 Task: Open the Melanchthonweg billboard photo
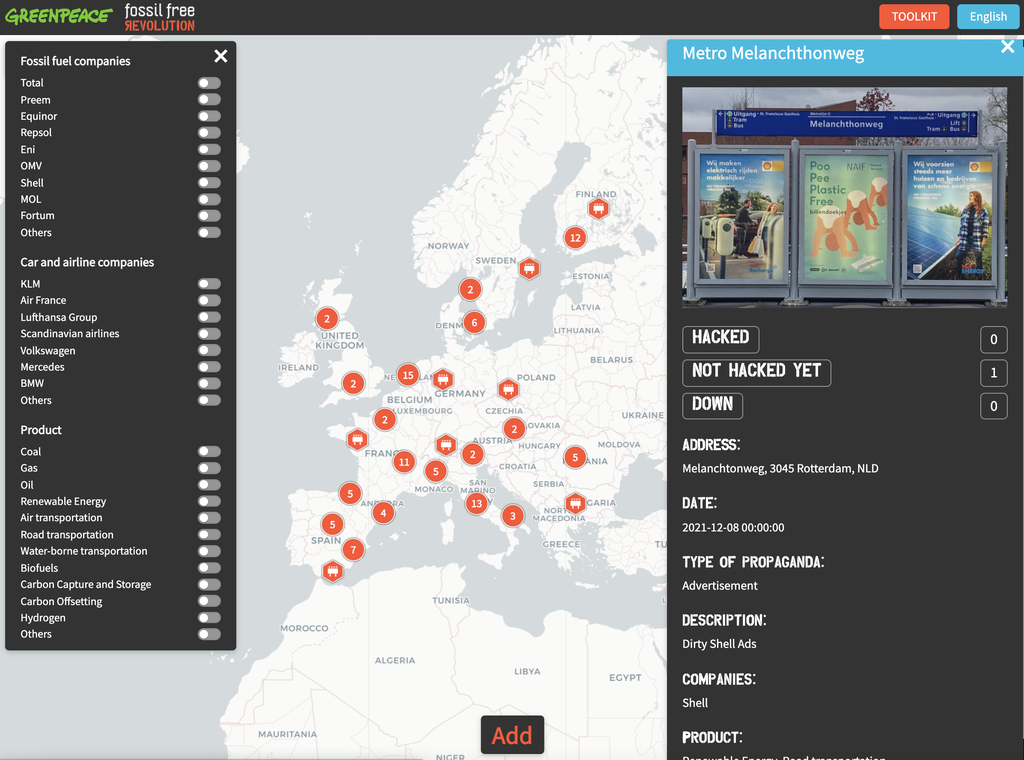point(844,197)
